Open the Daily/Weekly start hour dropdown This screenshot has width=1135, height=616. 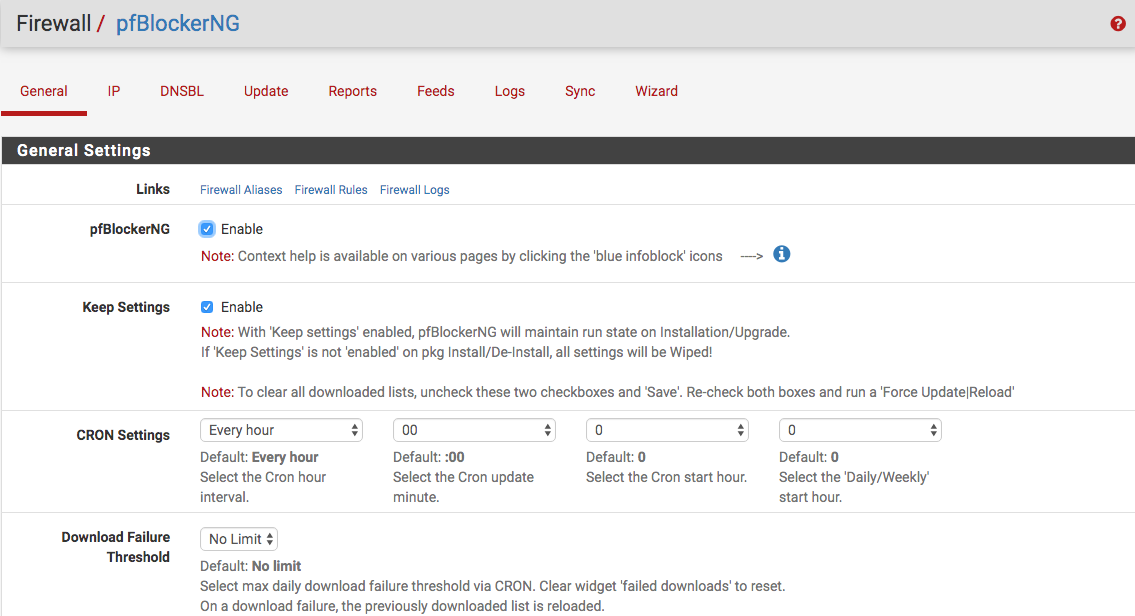[x=860, y=430]
